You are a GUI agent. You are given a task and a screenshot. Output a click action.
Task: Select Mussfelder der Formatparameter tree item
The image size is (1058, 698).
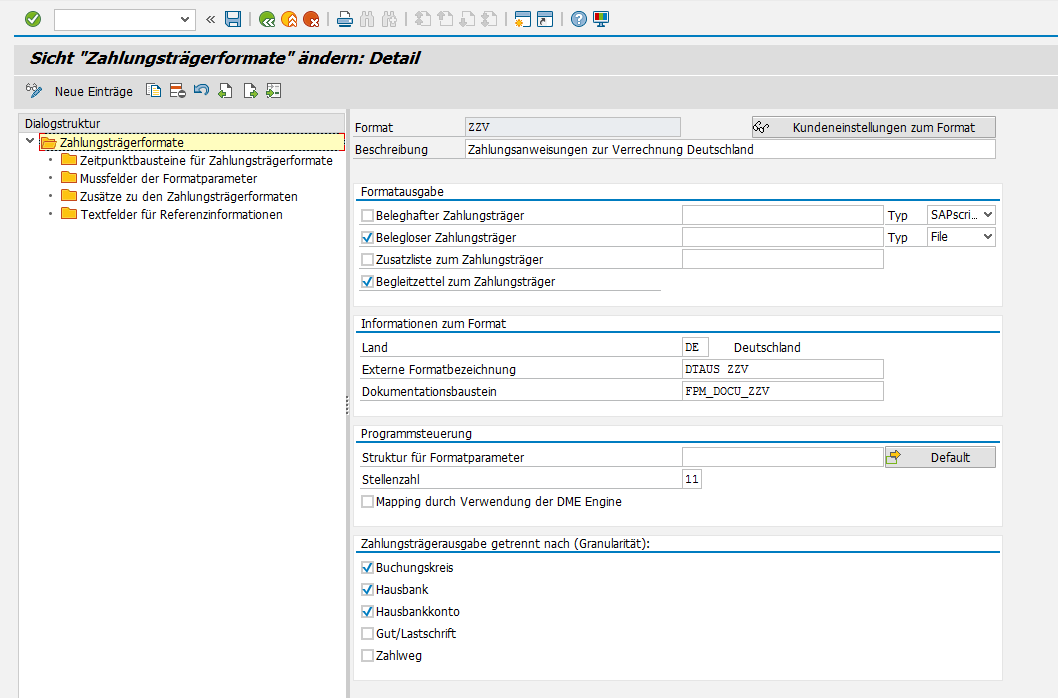point(168,179)
